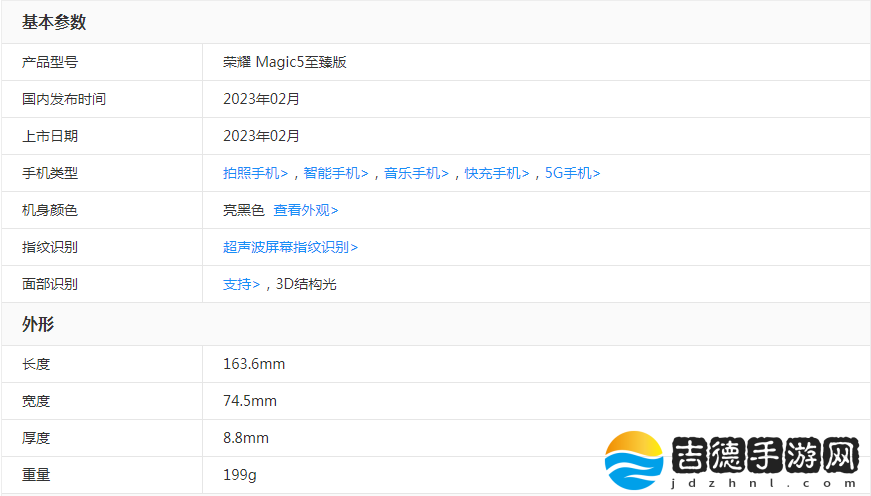
Task: Click the 面部识别 label
Action: click(x=50, y=284)
